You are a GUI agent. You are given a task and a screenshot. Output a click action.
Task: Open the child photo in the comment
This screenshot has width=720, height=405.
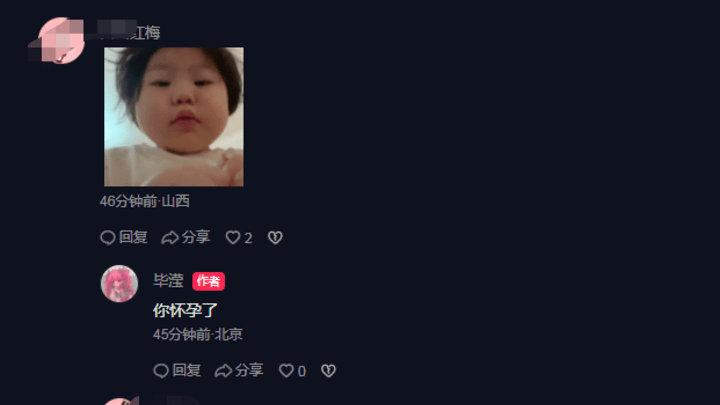(x=174, y=117)
